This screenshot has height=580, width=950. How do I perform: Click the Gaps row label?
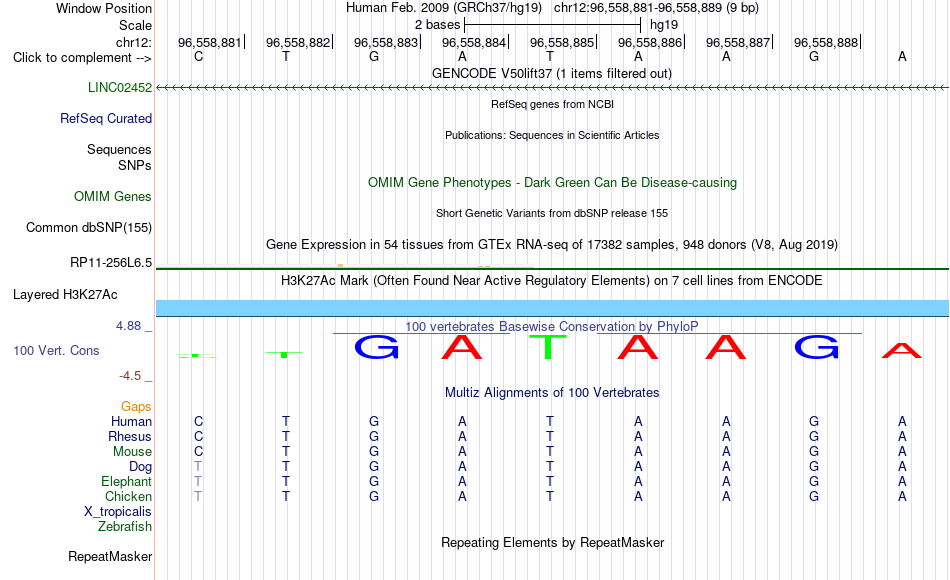(136, 407)
